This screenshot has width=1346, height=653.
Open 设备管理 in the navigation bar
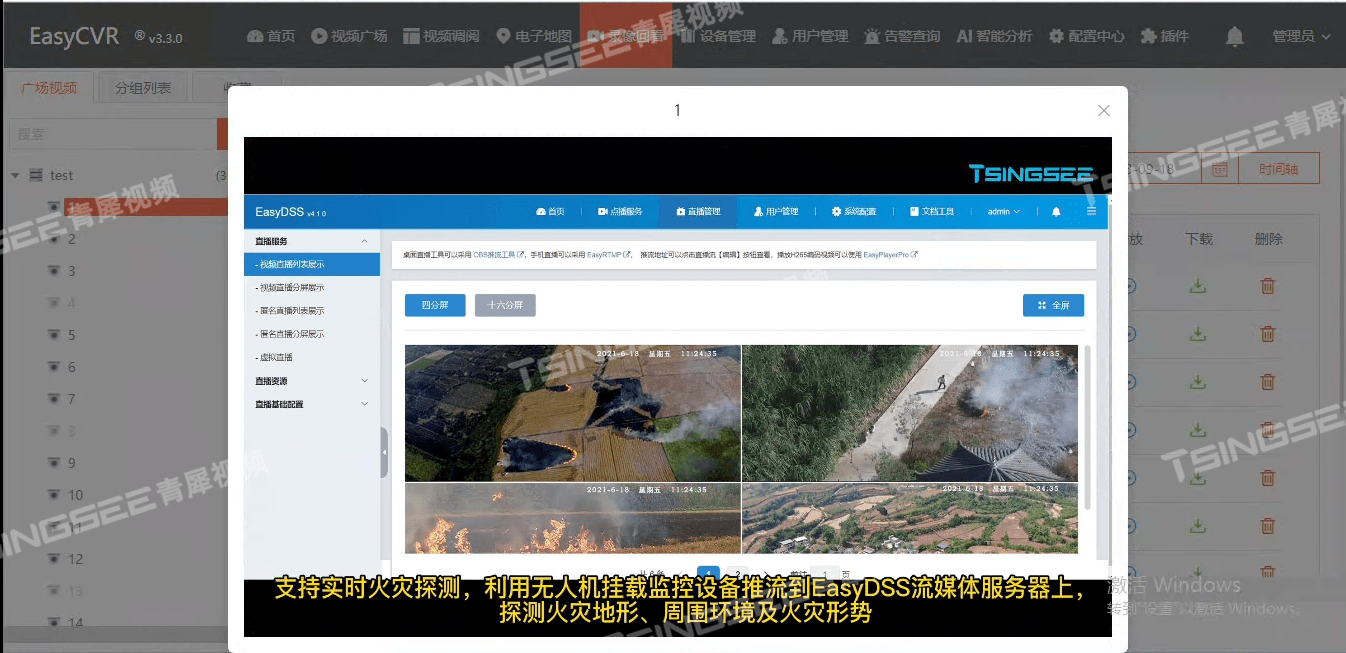click(718, 36)
